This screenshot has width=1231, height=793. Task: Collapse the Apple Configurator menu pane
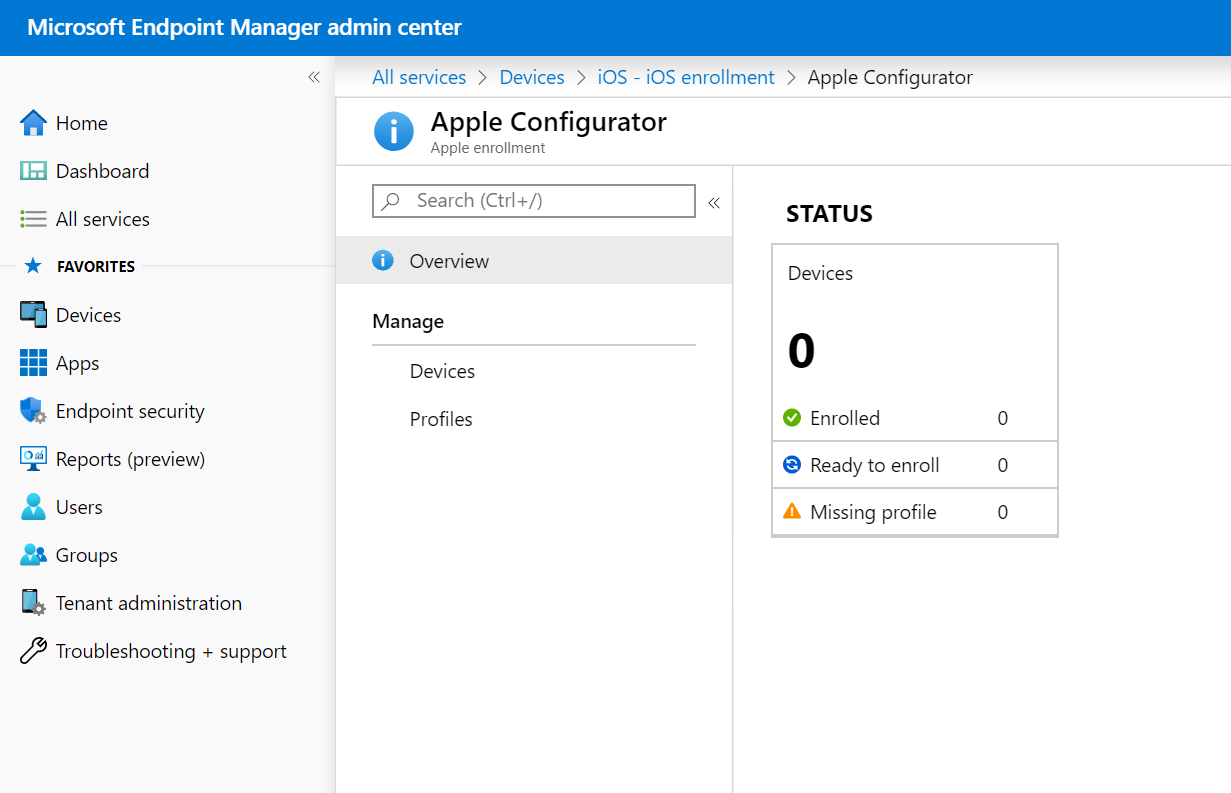point(714,201)
